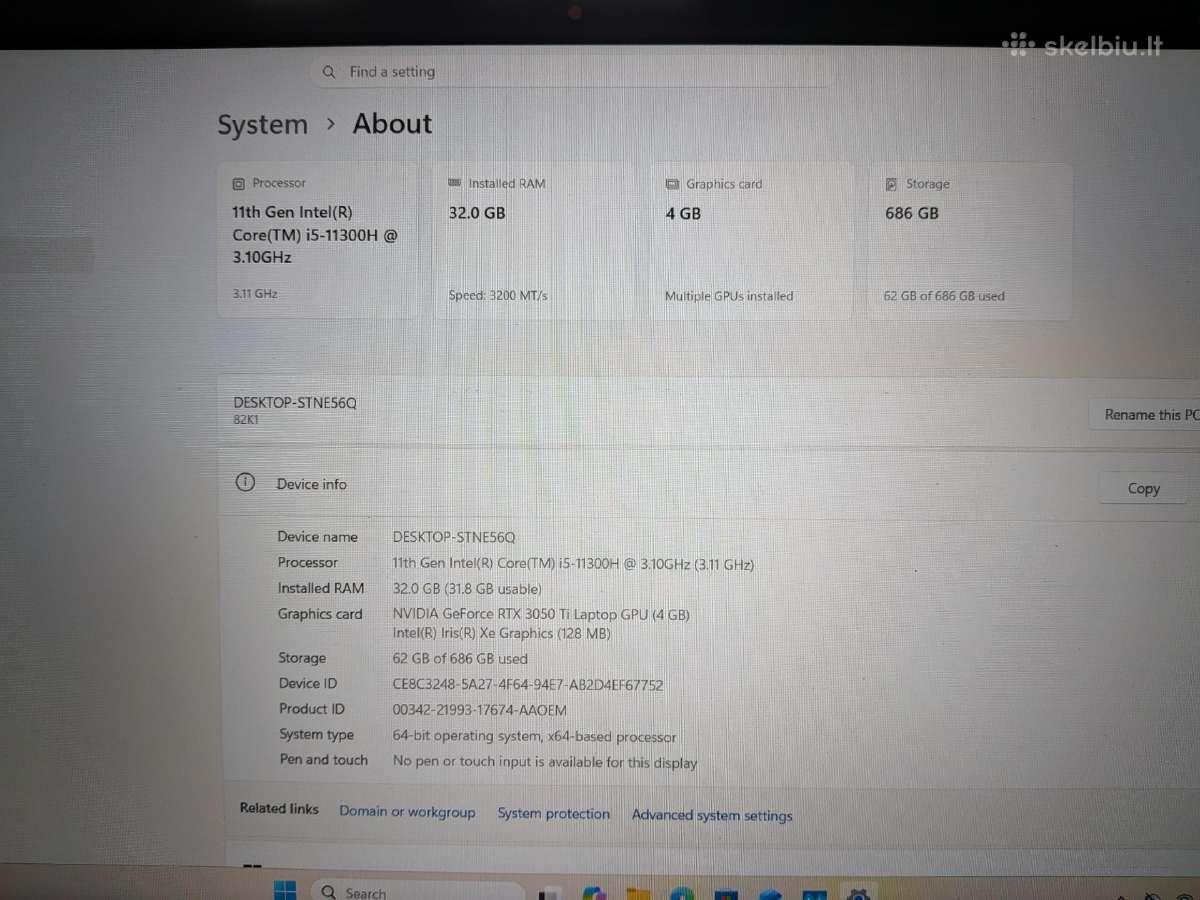The image size is (1200, 900).
Task: Click the 32.0 GB RAM value on the card
Action: pos(477,213)
